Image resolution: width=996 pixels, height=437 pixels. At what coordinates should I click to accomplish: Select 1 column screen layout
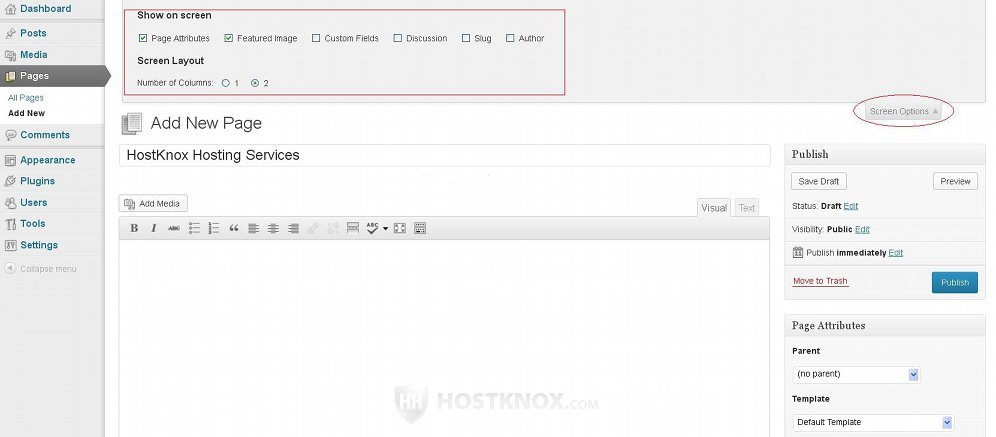coord(225,83)
